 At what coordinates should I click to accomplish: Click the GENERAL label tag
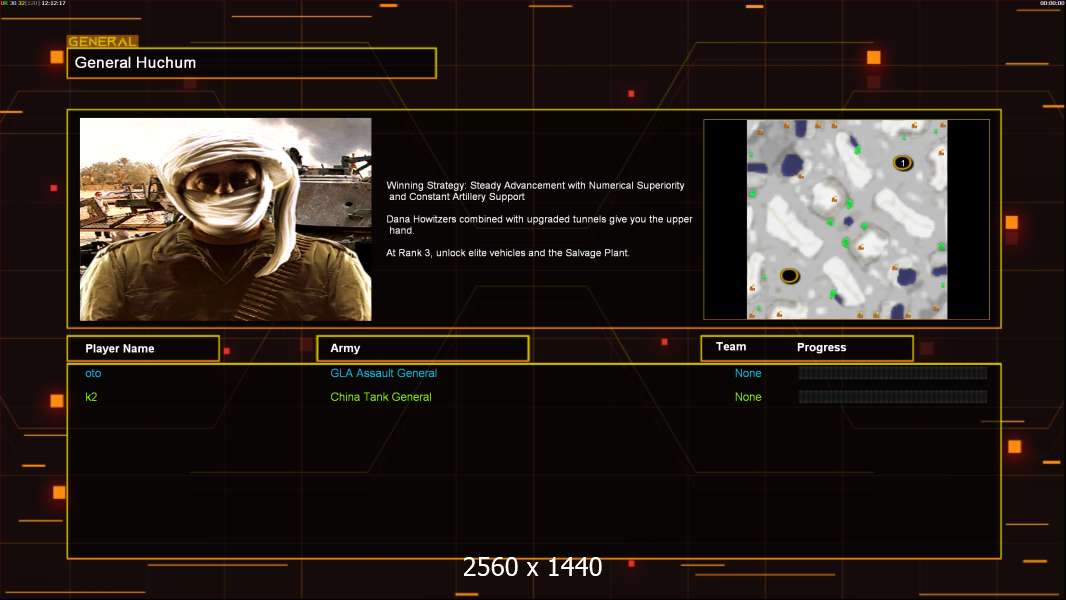coord(102,42)
